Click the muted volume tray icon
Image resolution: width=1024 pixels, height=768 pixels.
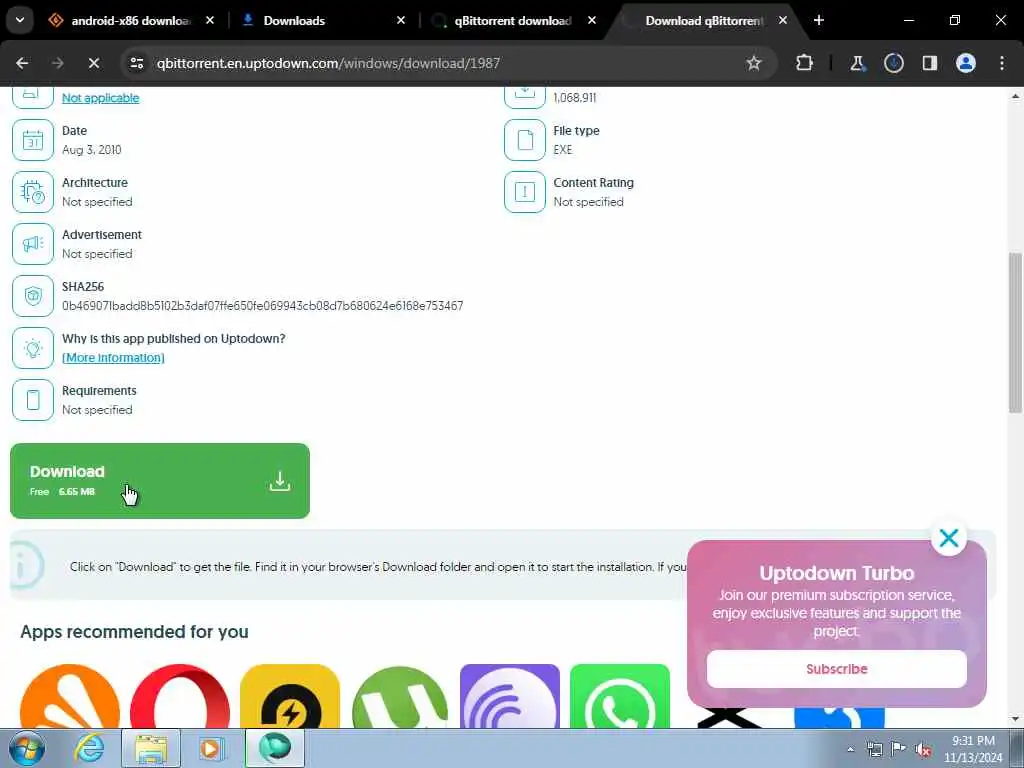923,749
